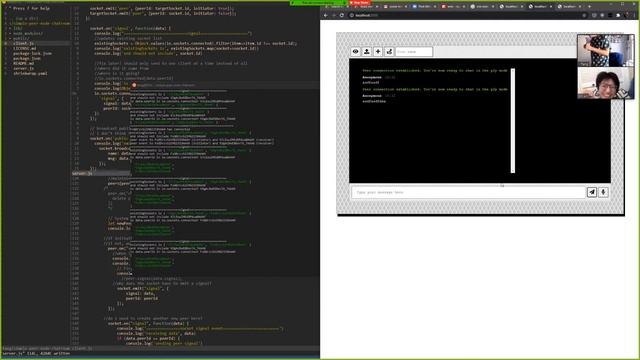Click the browser forward arrow

[334, 15]
